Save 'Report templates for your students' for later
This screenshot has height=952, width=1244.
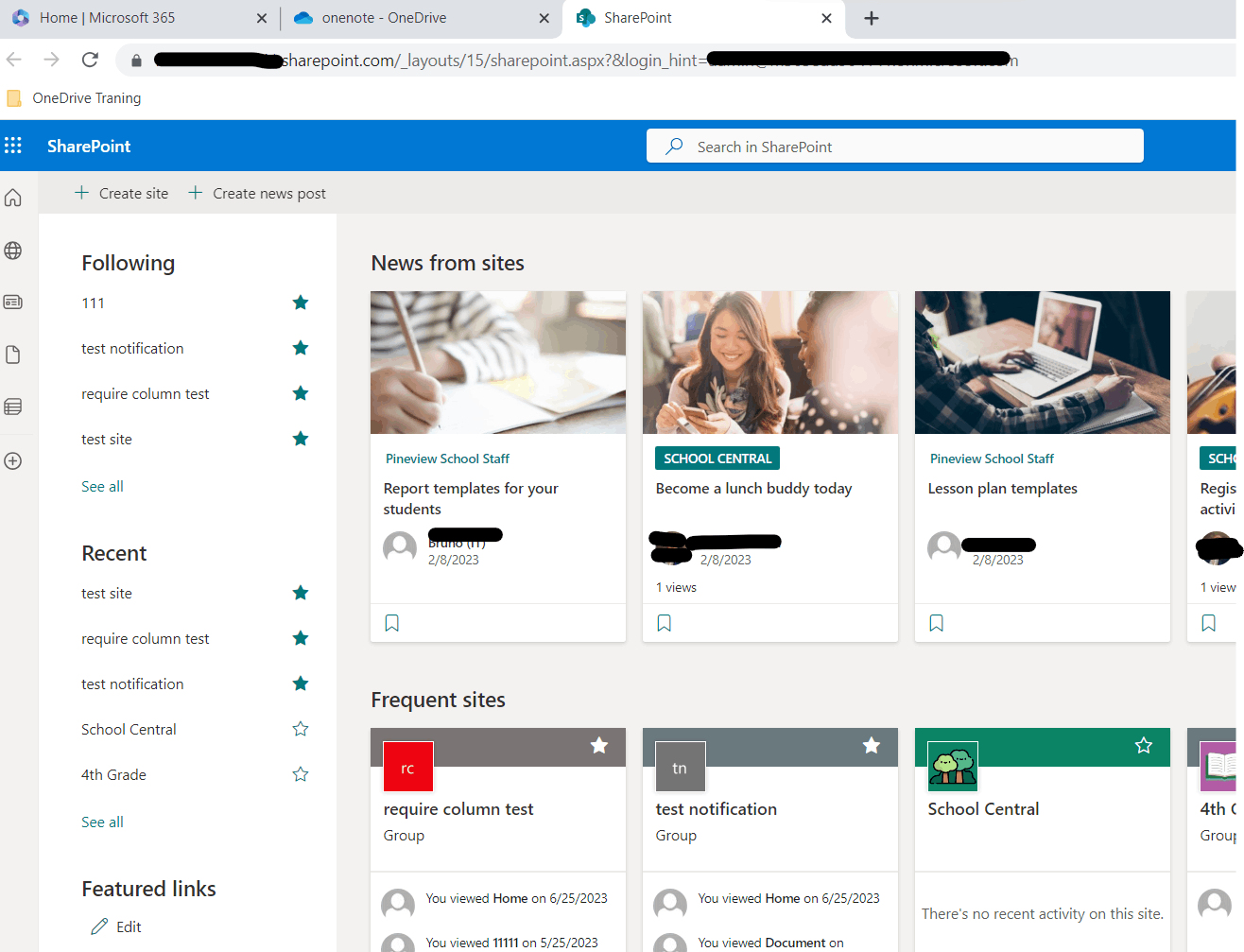point(392,623)
